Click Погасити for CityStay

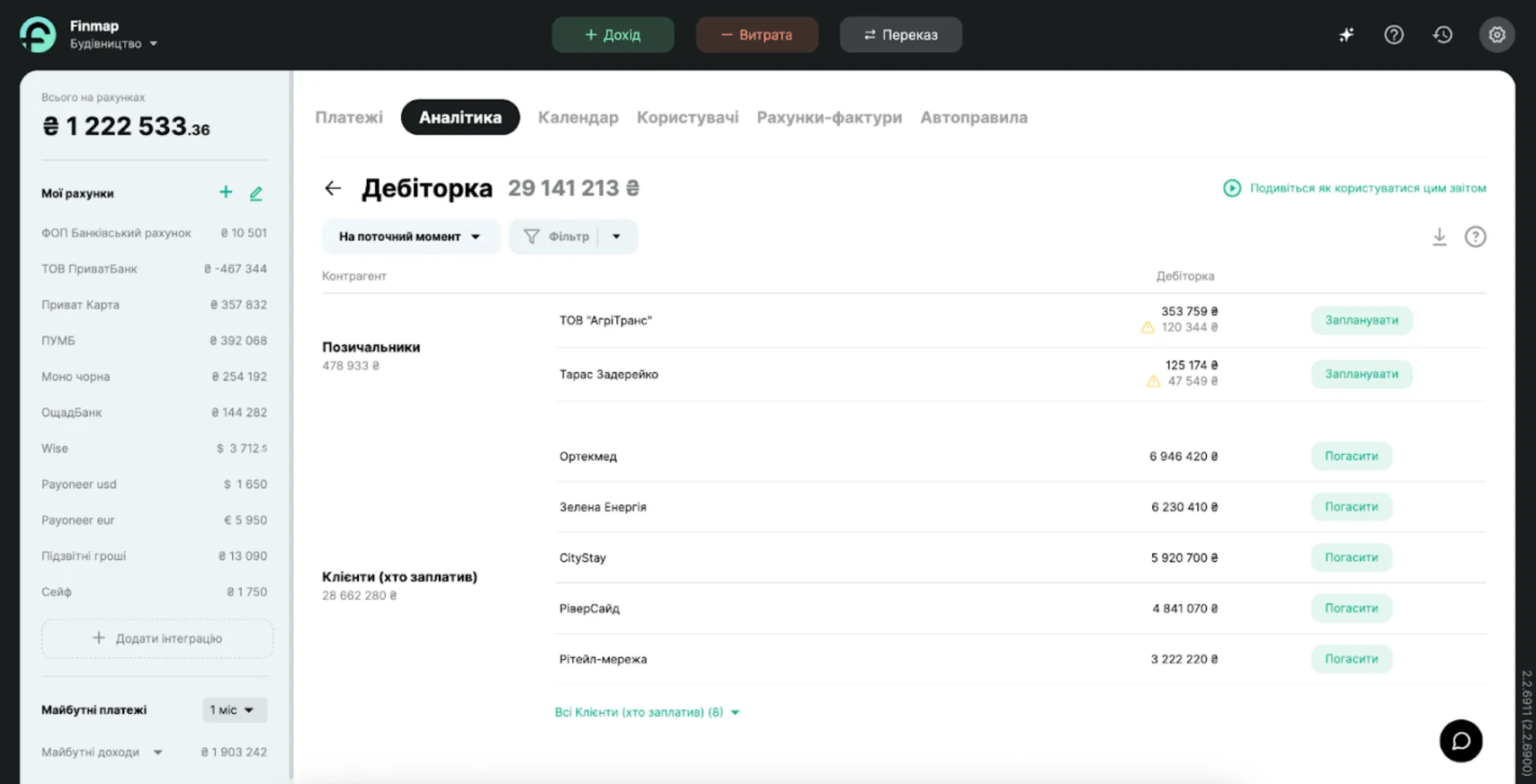(1352, 557)
